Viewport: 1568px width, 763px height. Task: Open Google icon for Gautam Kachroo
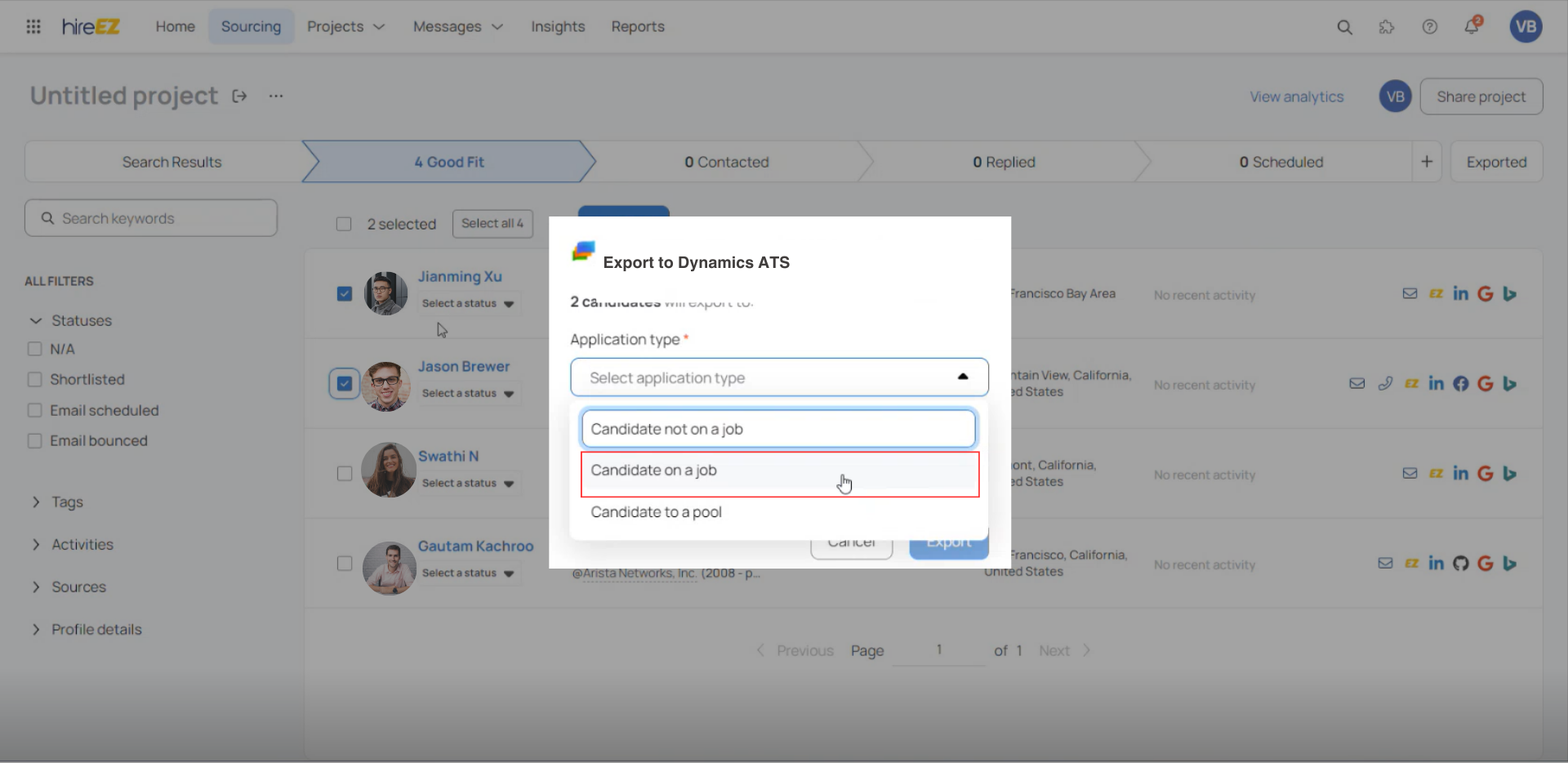click(x=1486, y=563)
